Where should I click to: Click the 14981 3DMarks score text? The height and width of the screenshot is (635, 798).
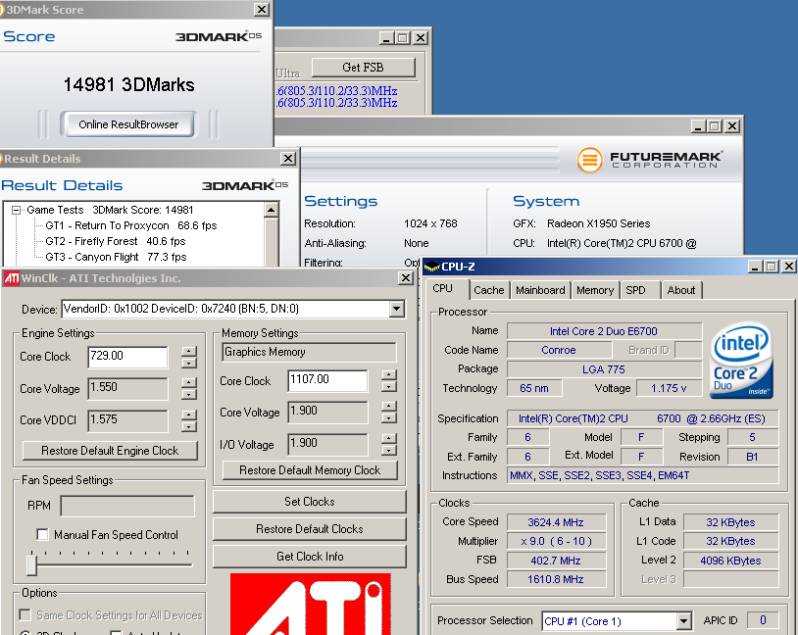coord(129,84)
